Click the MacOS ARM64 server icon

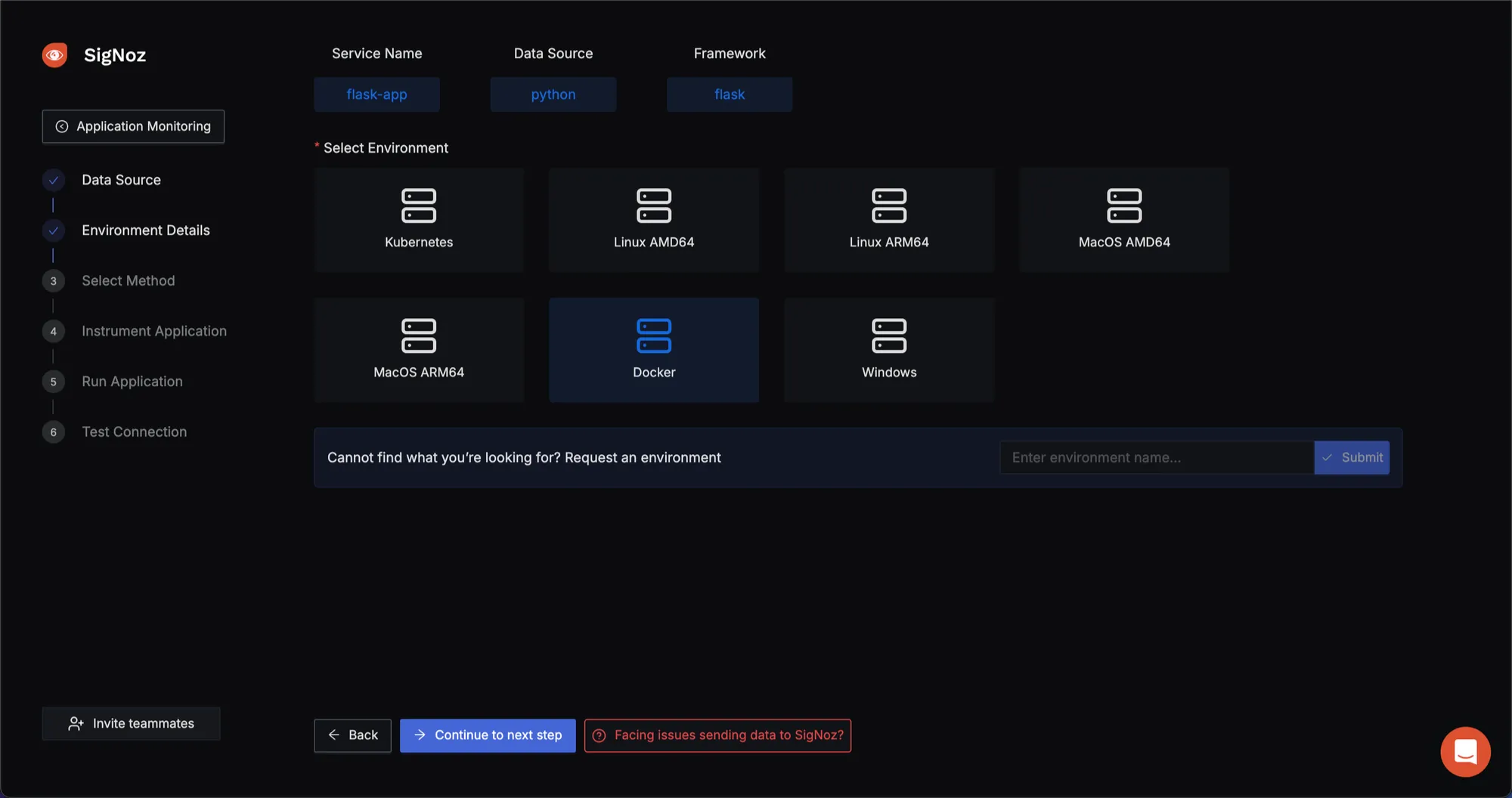(x=419, y=336)
